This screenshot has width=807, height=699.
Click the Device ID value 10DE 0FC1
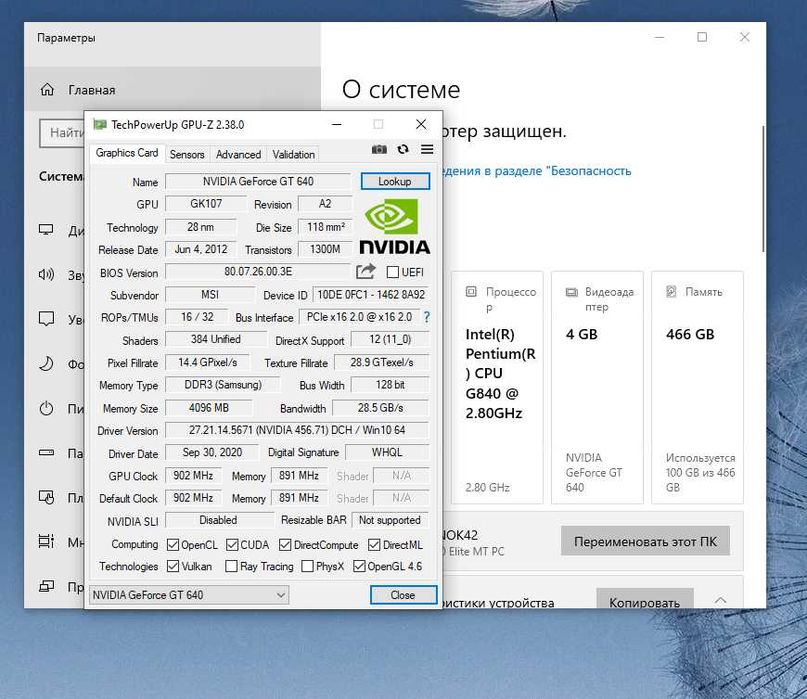[x=371, y=295]
